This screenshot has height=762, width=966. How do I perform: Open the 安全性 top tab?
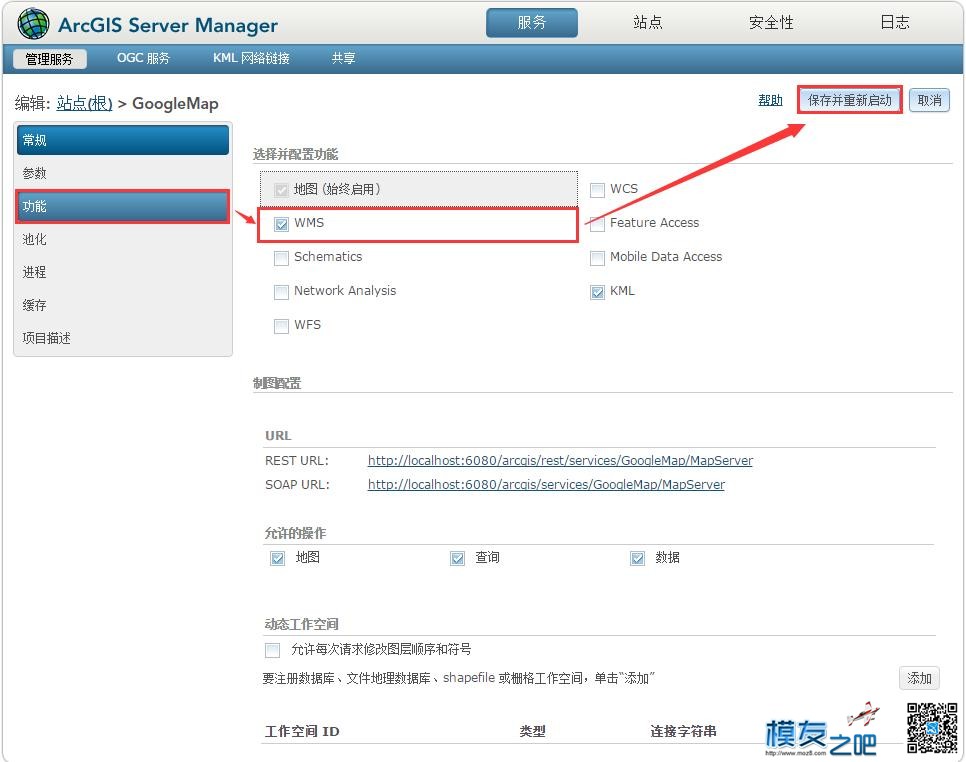point(771,23)
